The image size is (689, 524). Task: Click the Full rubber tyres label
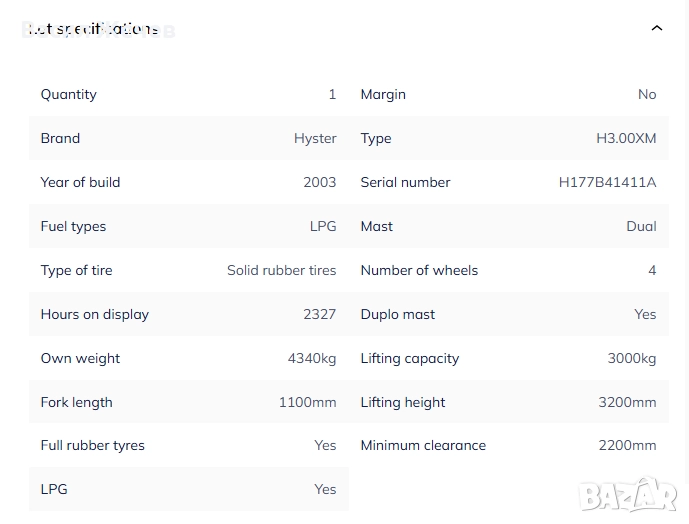click(x=93, y=445)
